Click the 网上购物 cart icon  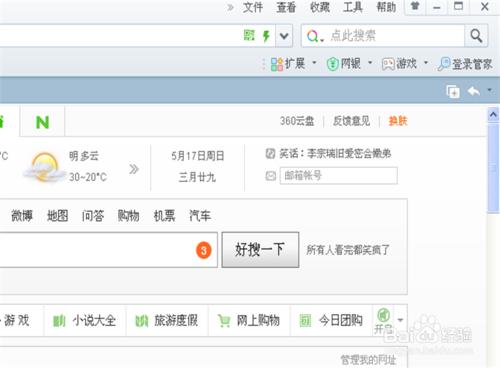point(224,321)
